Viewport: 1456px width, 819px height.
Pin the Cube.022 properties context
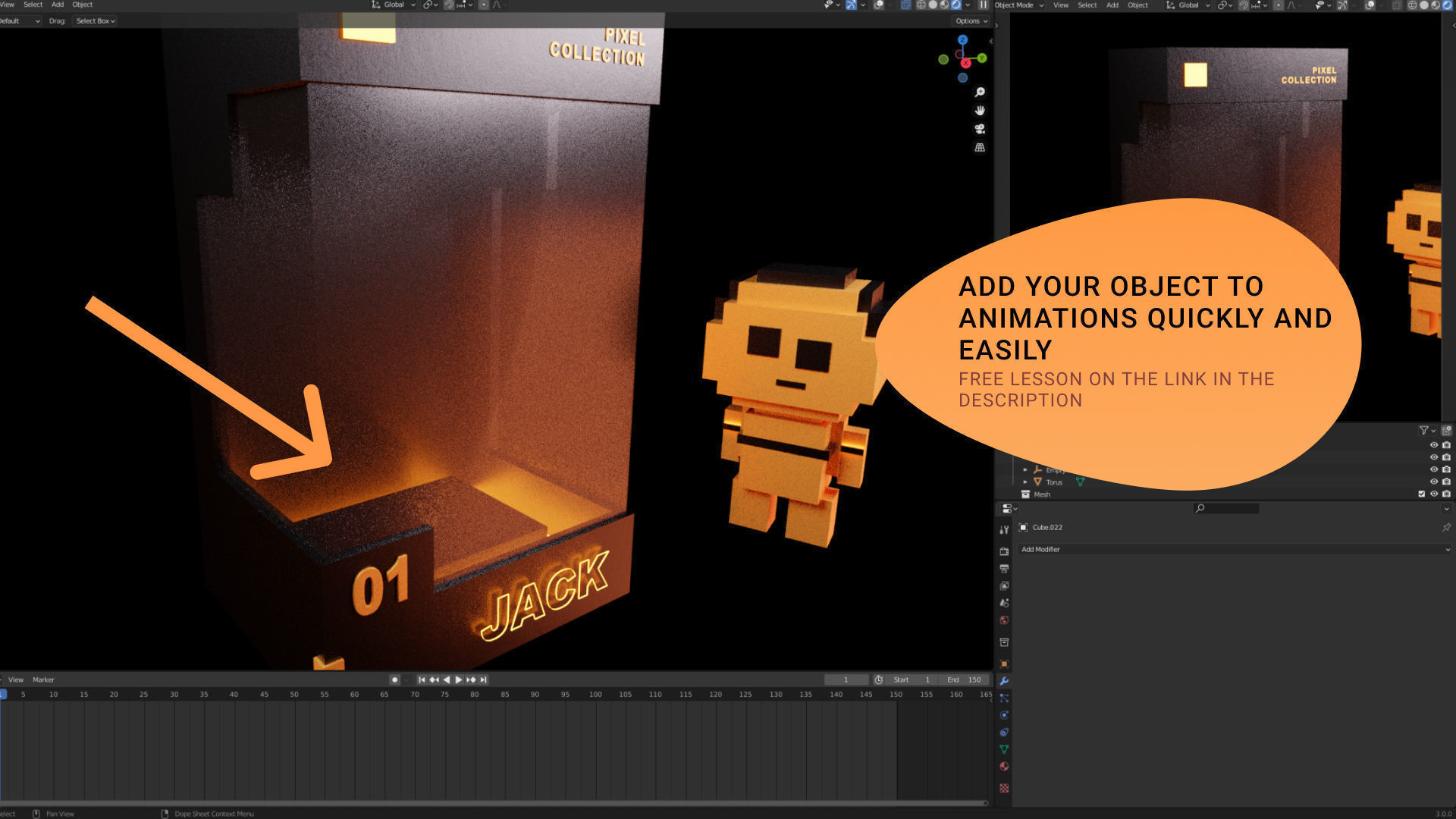click(x=1446, y=527)
